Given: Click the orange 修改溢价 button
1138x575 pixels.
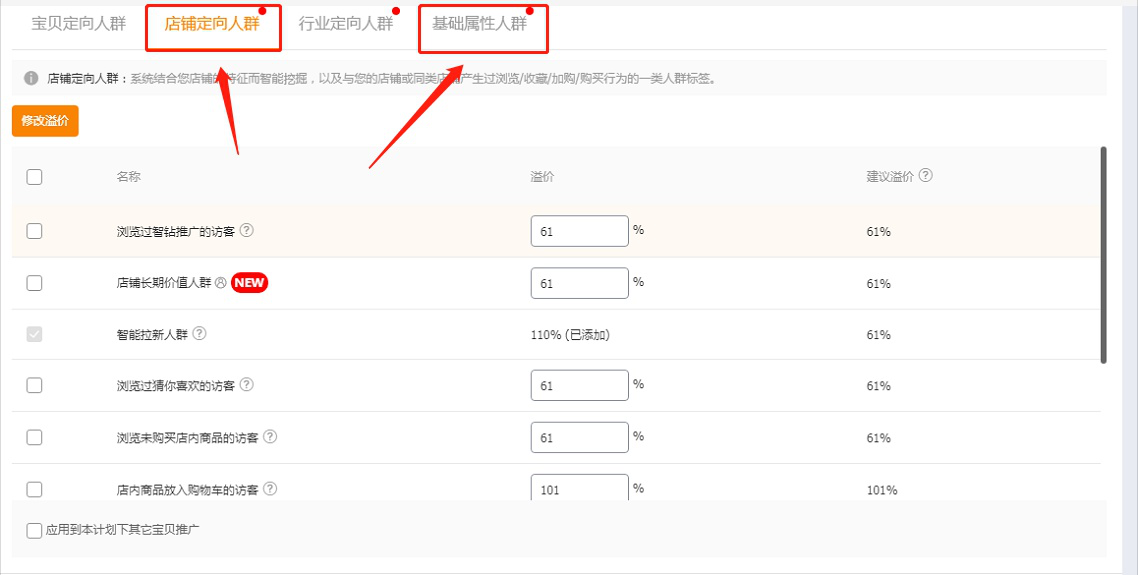Looking at the screenshot, I should coord(45,121).
